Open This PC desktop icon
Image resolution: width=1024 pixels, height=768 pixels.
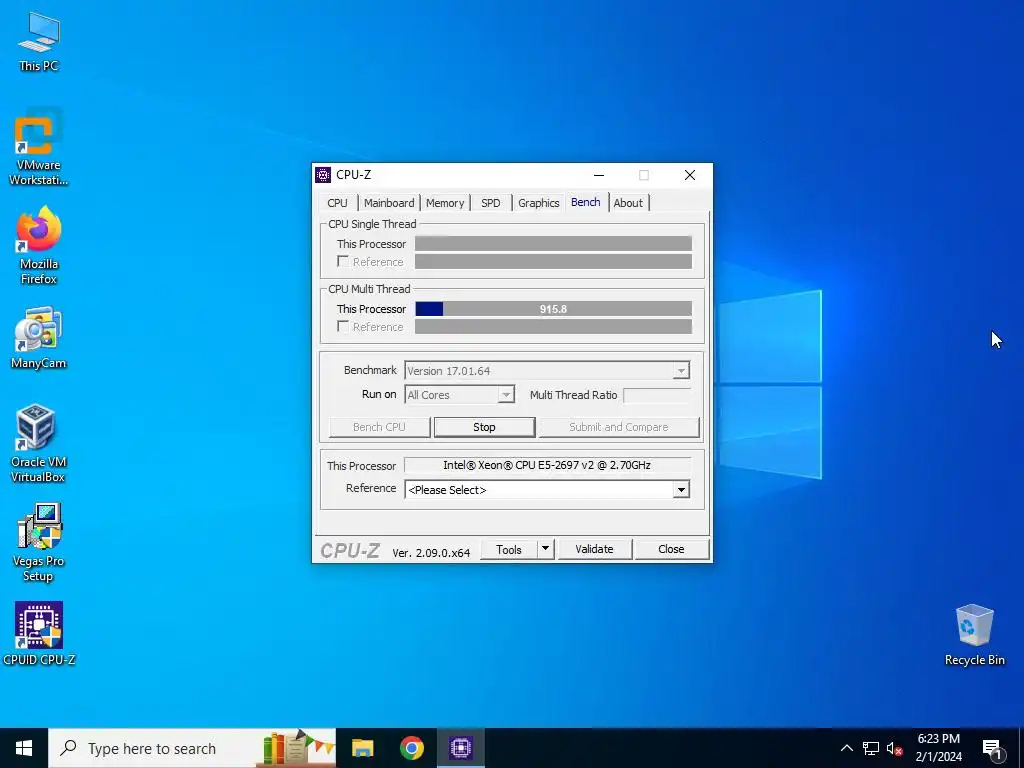(39, 41)
